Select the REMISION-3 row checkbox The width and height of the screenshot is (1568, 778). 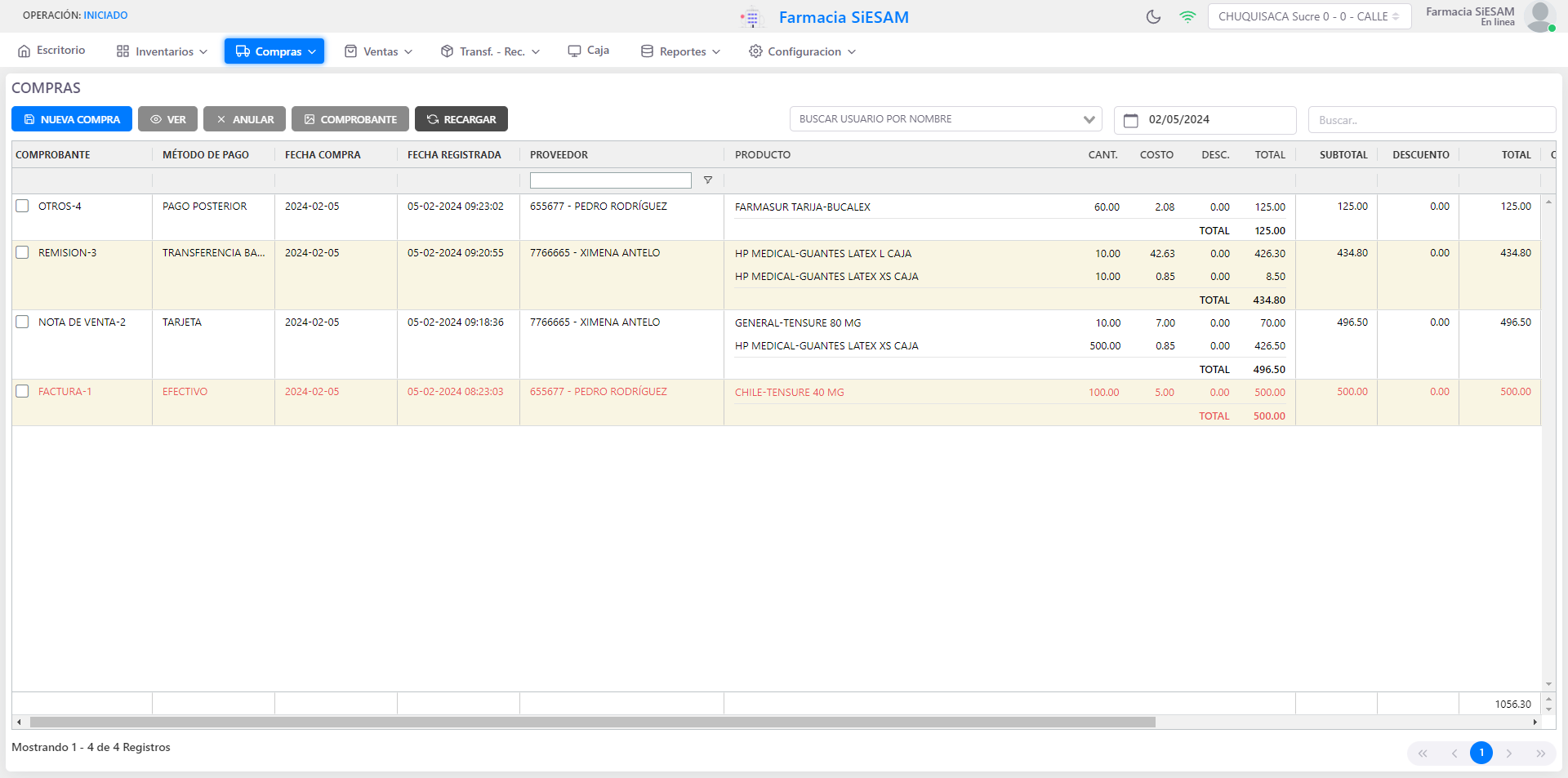(23, 252)
